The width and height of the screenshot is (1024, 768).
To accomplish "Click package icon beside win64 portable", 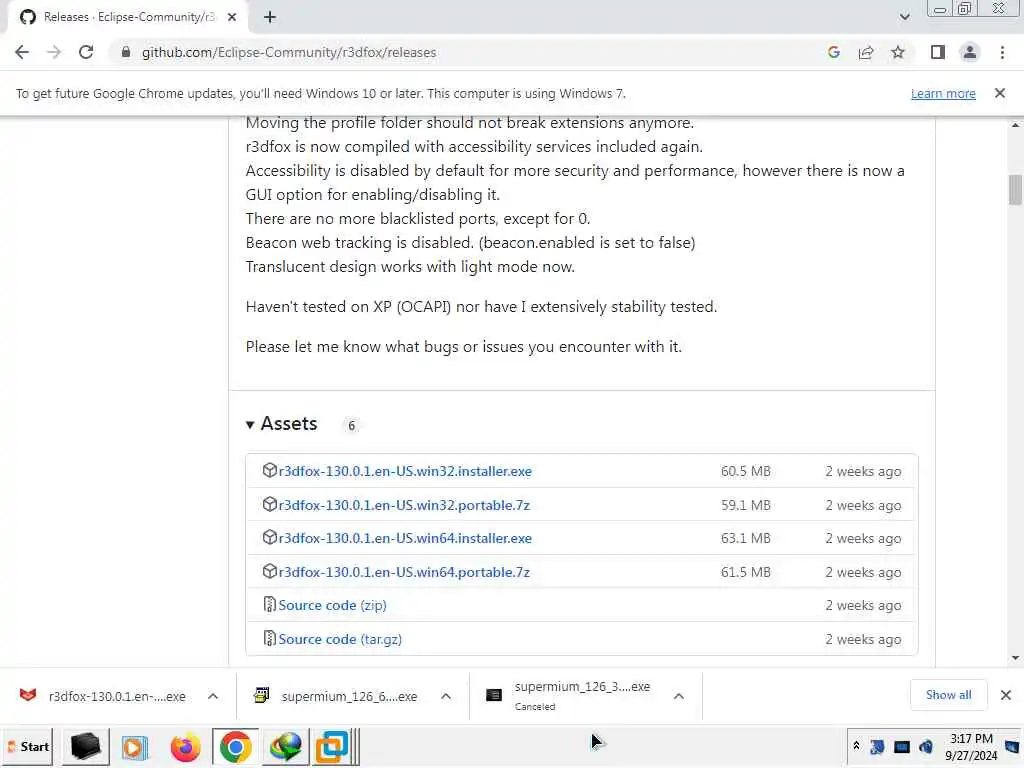I will (x=270, y=571).
